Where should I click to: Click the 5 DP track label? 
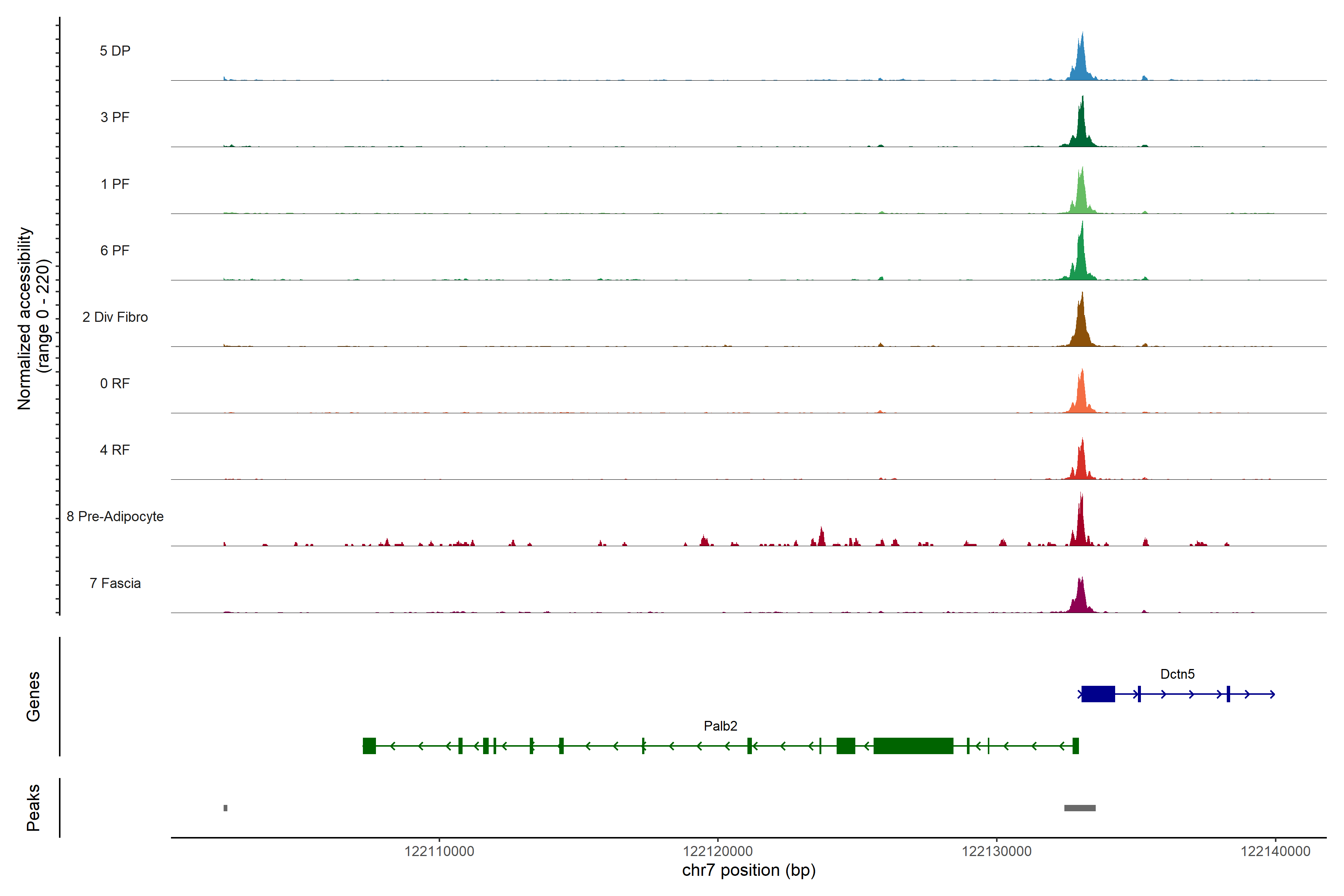115,51
